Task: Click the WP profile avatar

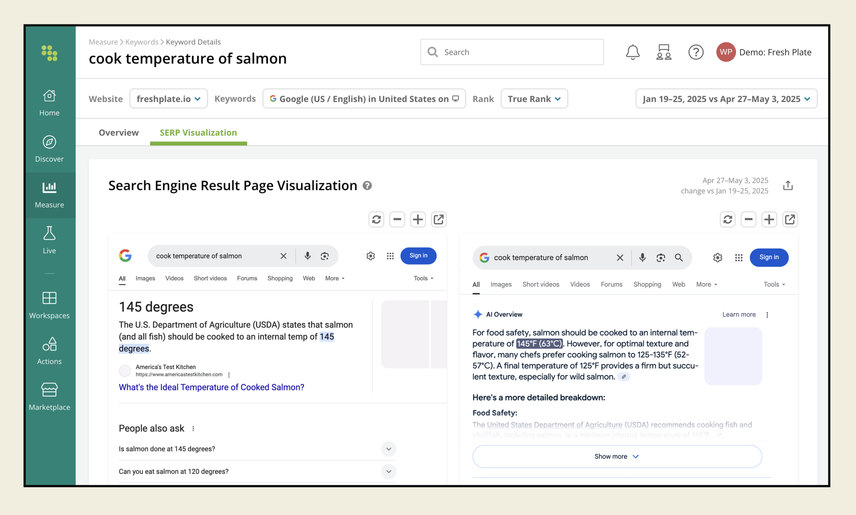Action: tap(726, 52)
